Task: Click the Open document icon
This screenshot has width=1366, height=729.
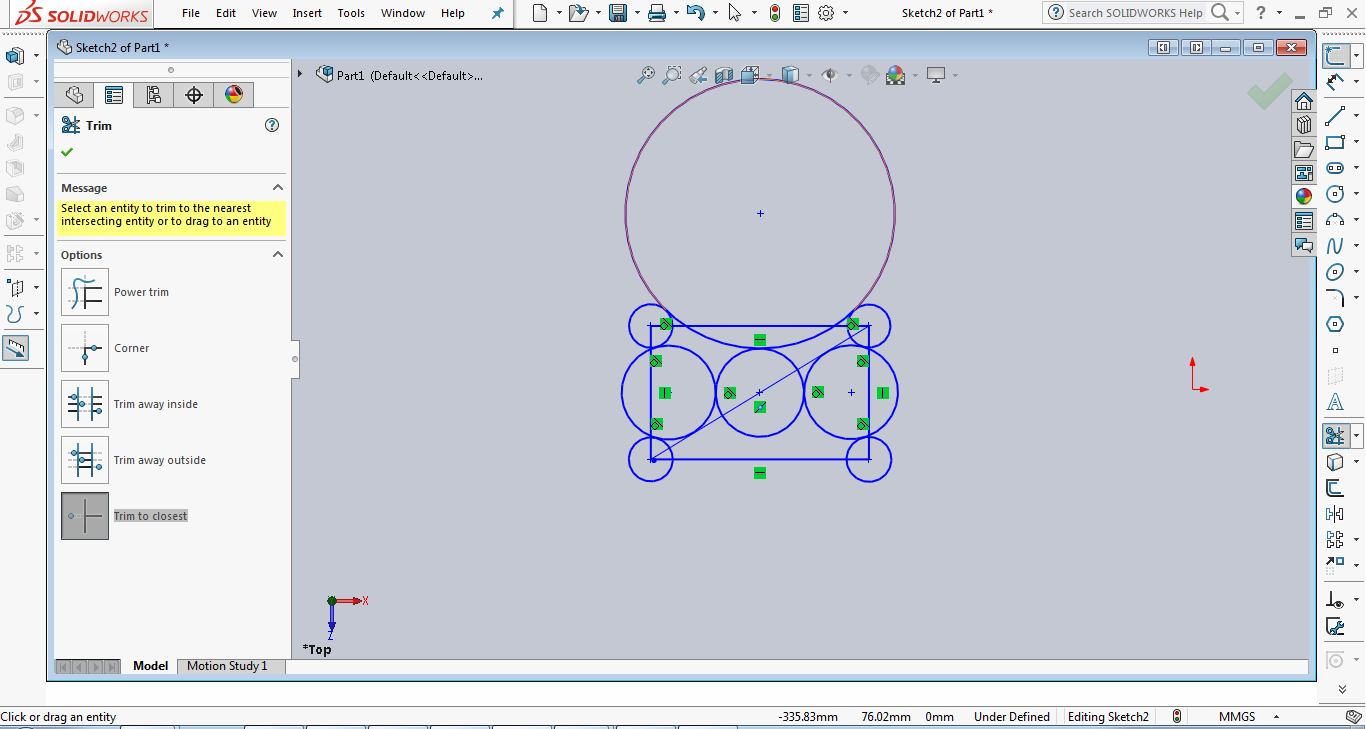Action: 577,13
